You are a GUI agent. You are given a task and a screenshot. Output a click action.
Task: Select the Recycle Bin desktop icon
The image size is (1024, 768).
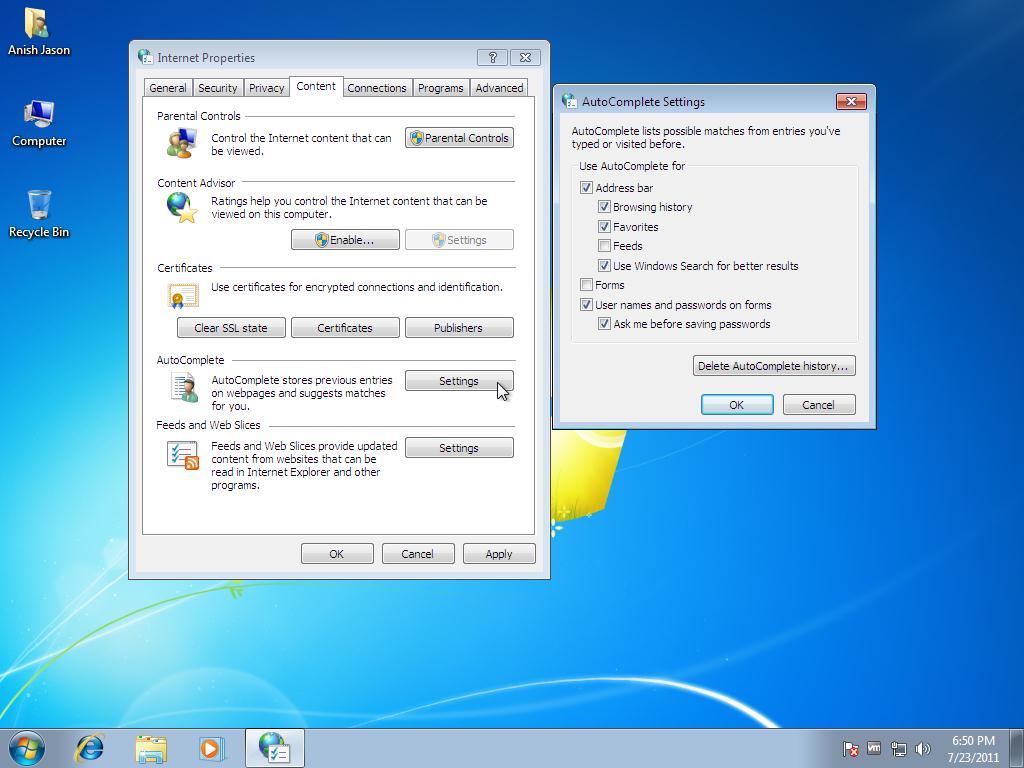[39, 214]
